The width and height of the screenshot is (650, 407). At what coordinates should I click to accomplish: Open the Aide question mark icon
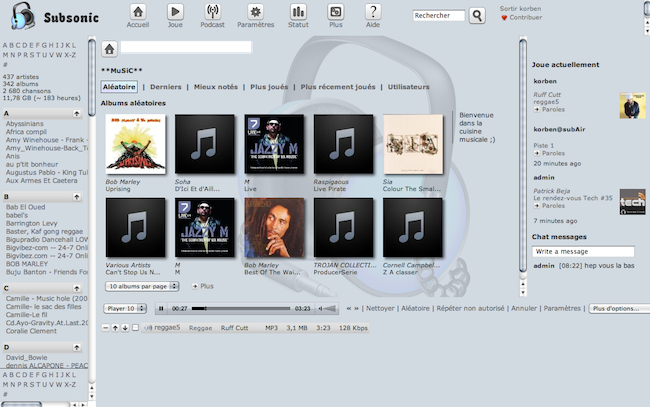click(x=373, y=12)
